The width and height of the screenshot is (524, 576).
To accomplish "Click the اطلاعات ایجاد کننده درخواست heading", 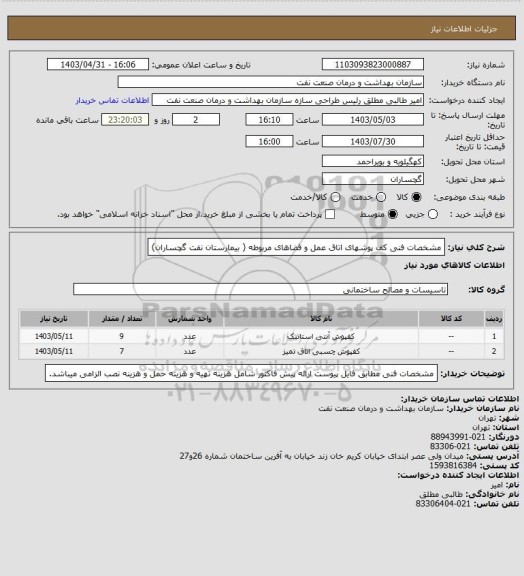I will [x=458, y=475].
